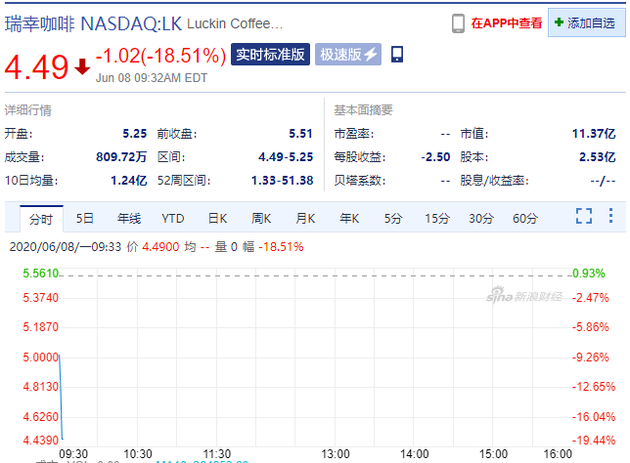
Task: Switch to the 日K chart
Action: coord(217,219)
